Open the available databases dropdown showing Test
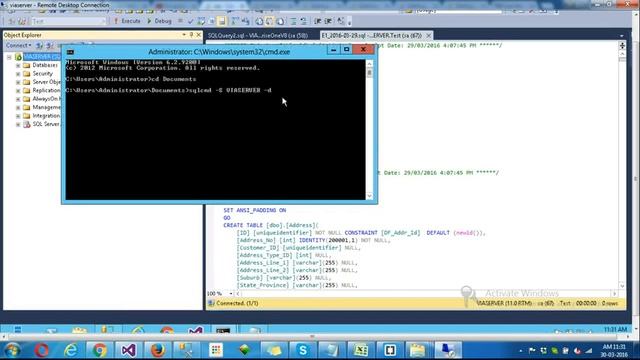The height and width of the screenshot is (360, 640). click(69, 21)
